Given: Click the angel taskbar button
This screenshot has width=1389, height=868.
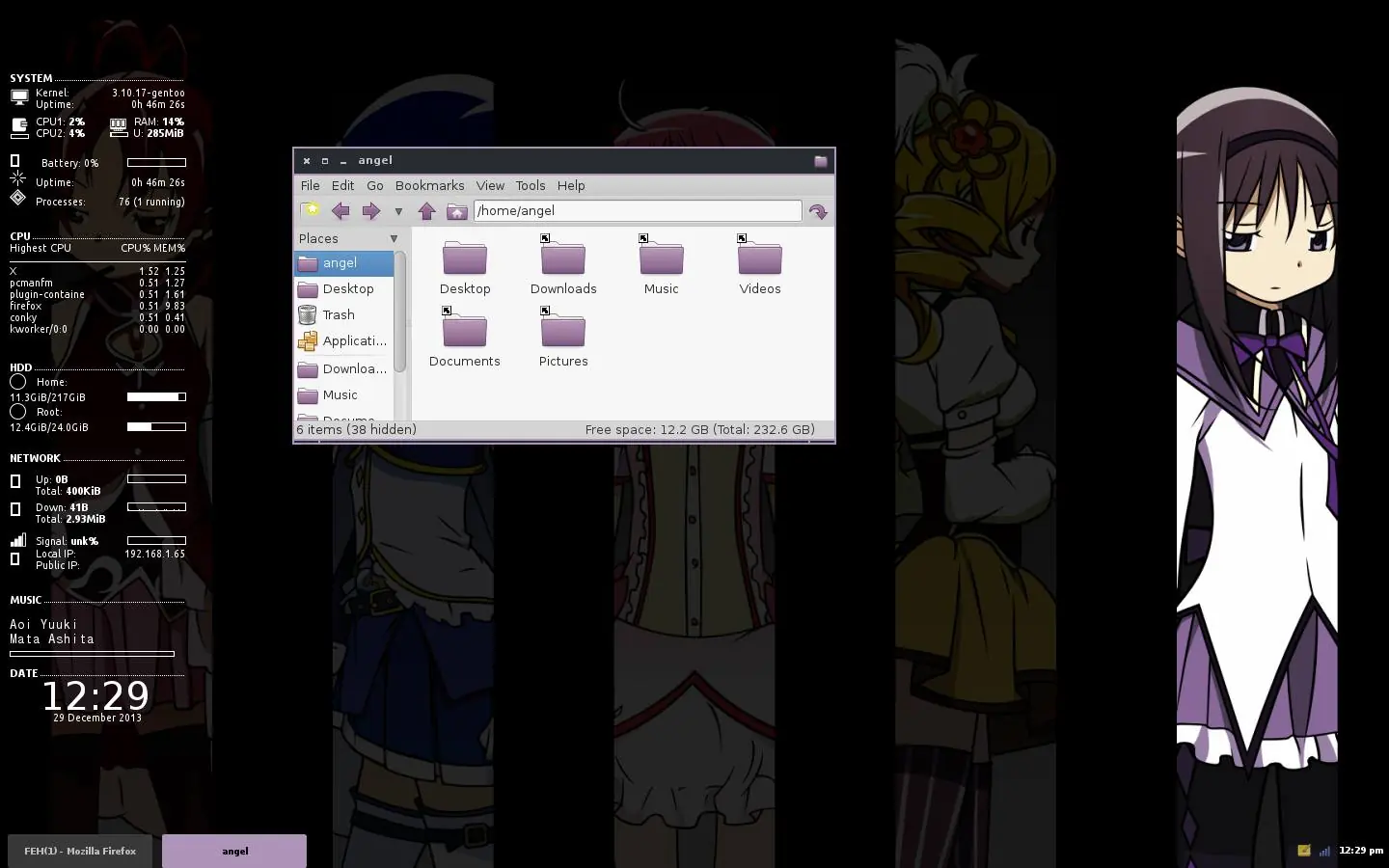Looking at the screenshot, I should coord(234,851).
